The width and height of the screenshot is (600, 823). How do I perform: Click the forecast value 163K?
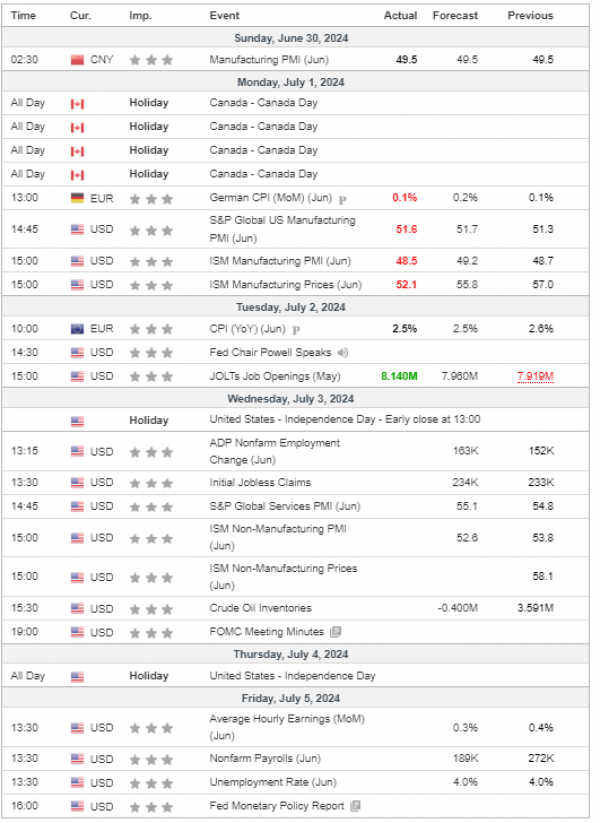466,451
